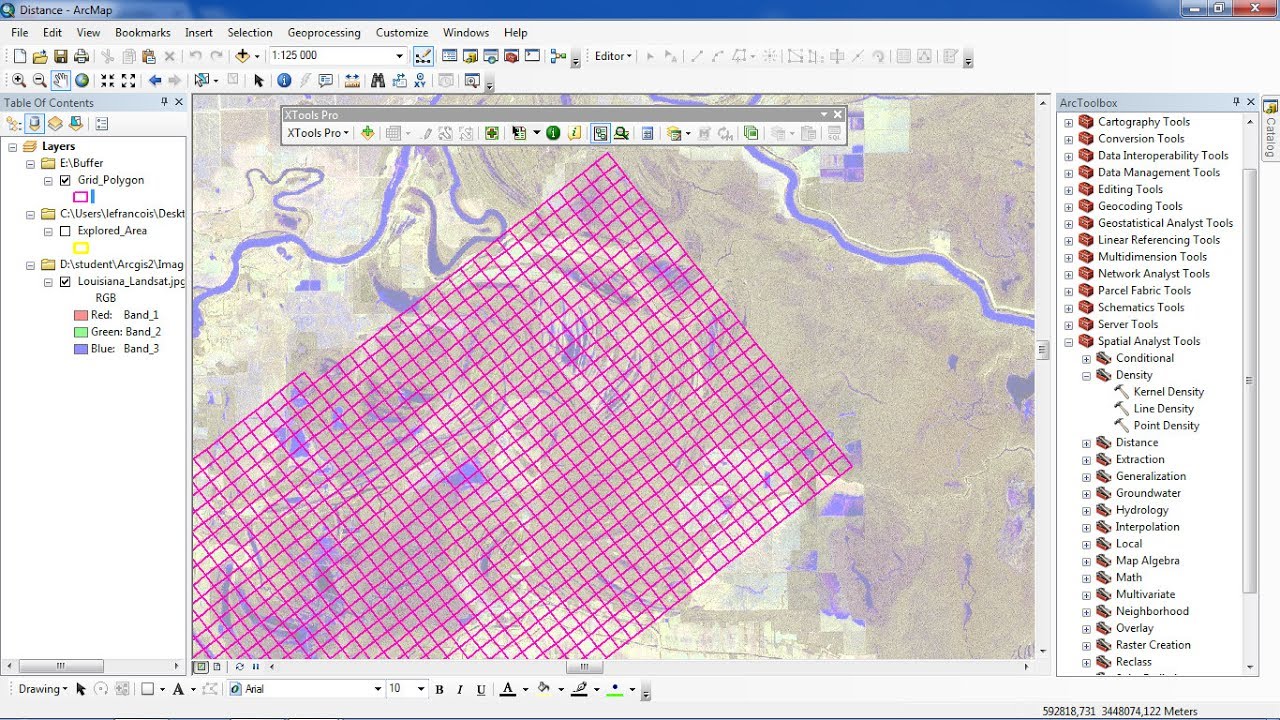Open ModelBuilder window
Screen dimensions: 1280x720
click(558, 56)
